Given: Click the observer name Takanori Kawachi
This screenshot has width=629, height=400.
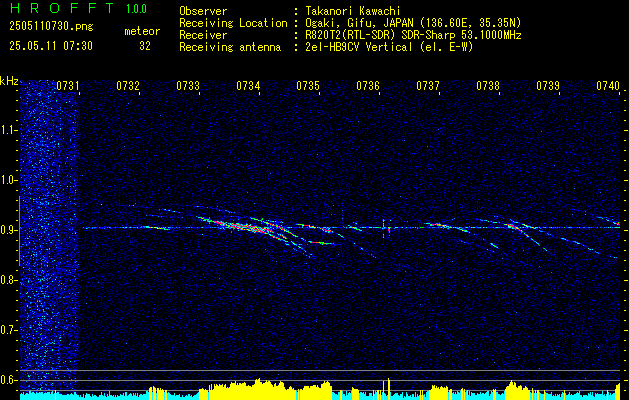Looking at the screenshot, I should (x=351, y=11).
